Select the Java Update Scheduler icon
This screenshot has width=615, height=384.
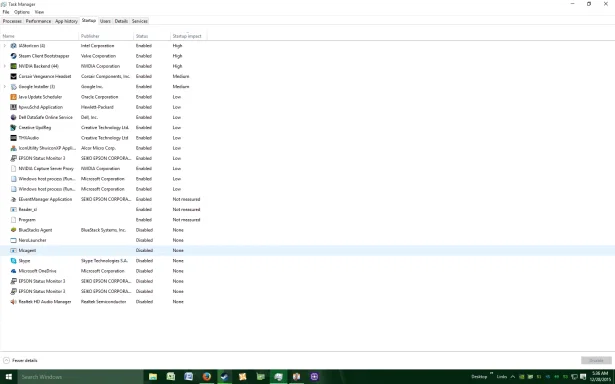click(13, 96)
